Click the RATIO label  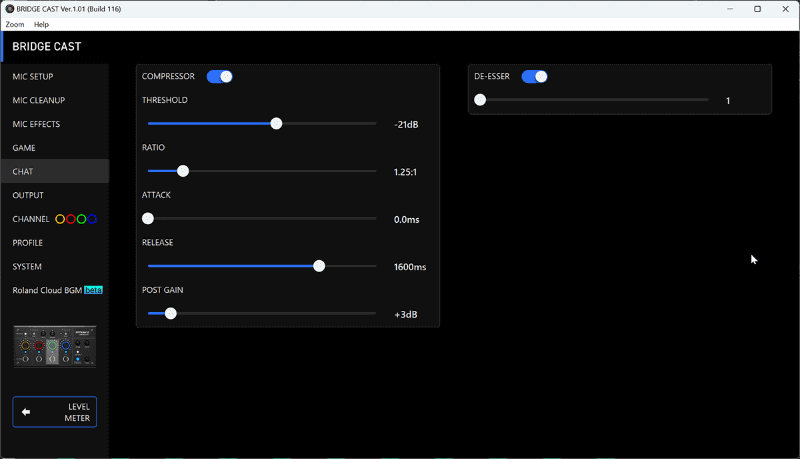coord(154,147)
